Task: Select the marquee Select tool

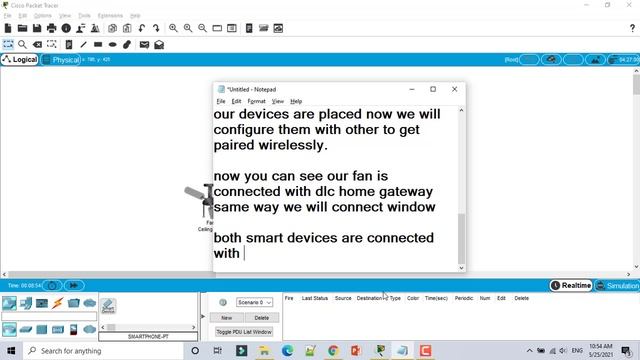Action: (x=8, y=44)
